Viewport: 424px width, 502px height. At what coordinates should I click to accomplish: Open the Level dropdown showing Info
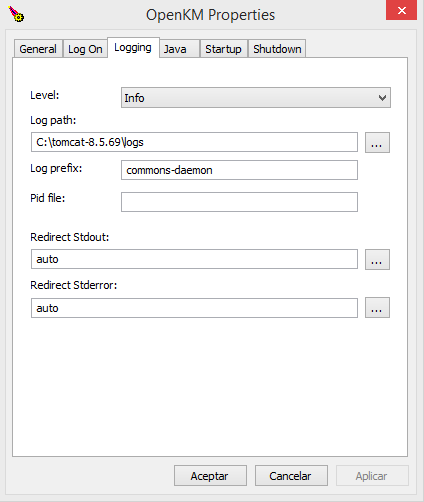(x=256, y=98)
